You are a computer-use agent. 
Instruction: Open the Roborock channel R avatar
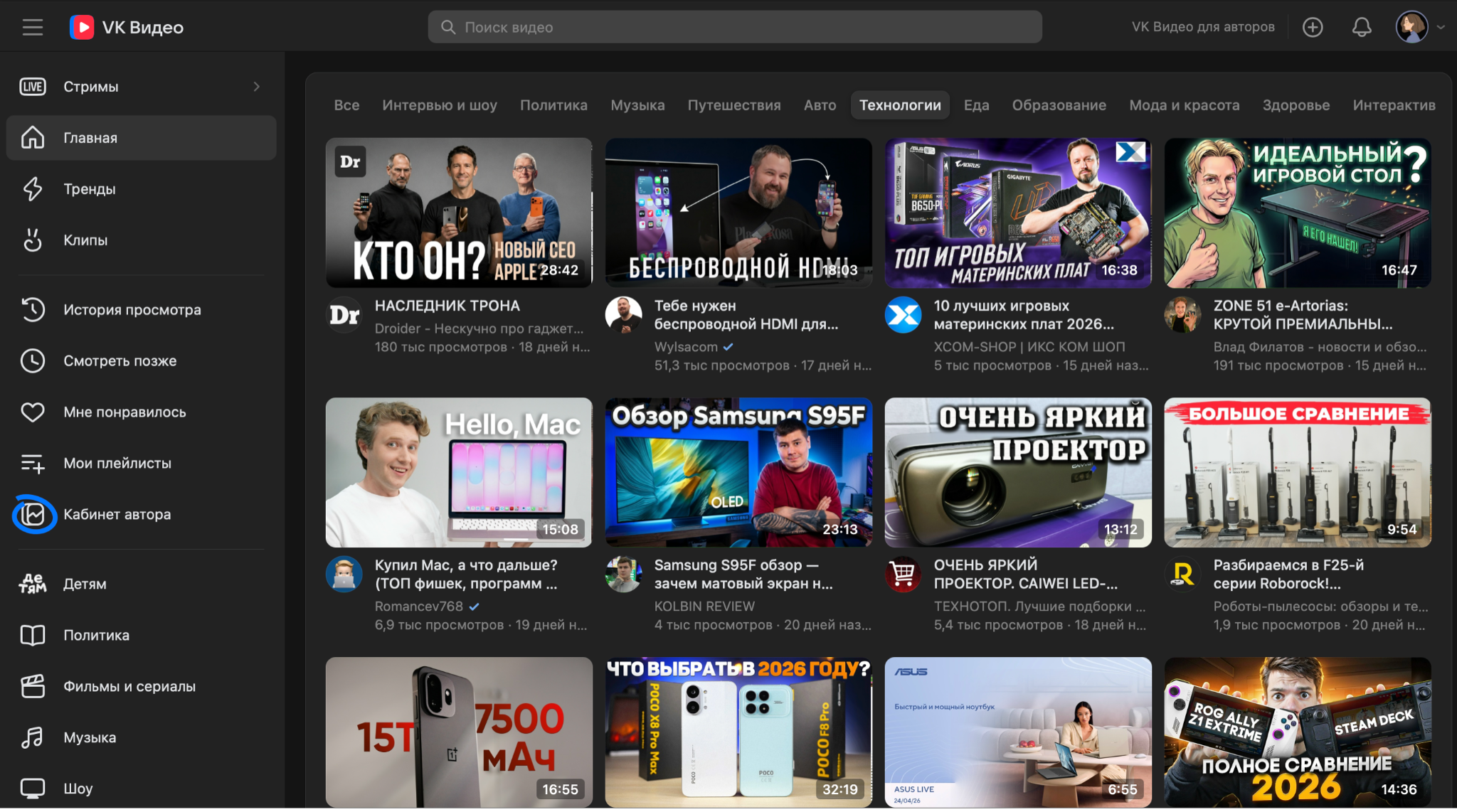1183,575
